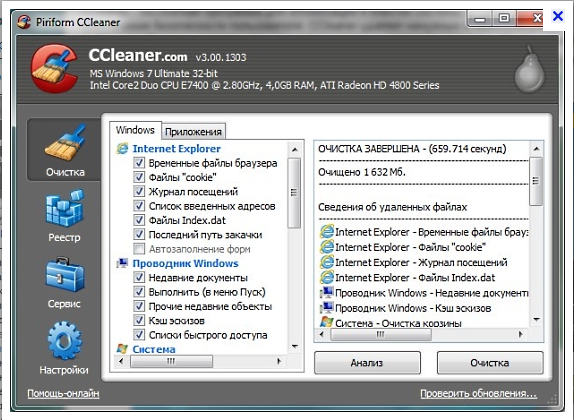Toggle Прочие недавние объекты checkbox
Image resolution: width=574 pixels, height=420 pixels.
(139, 306)
